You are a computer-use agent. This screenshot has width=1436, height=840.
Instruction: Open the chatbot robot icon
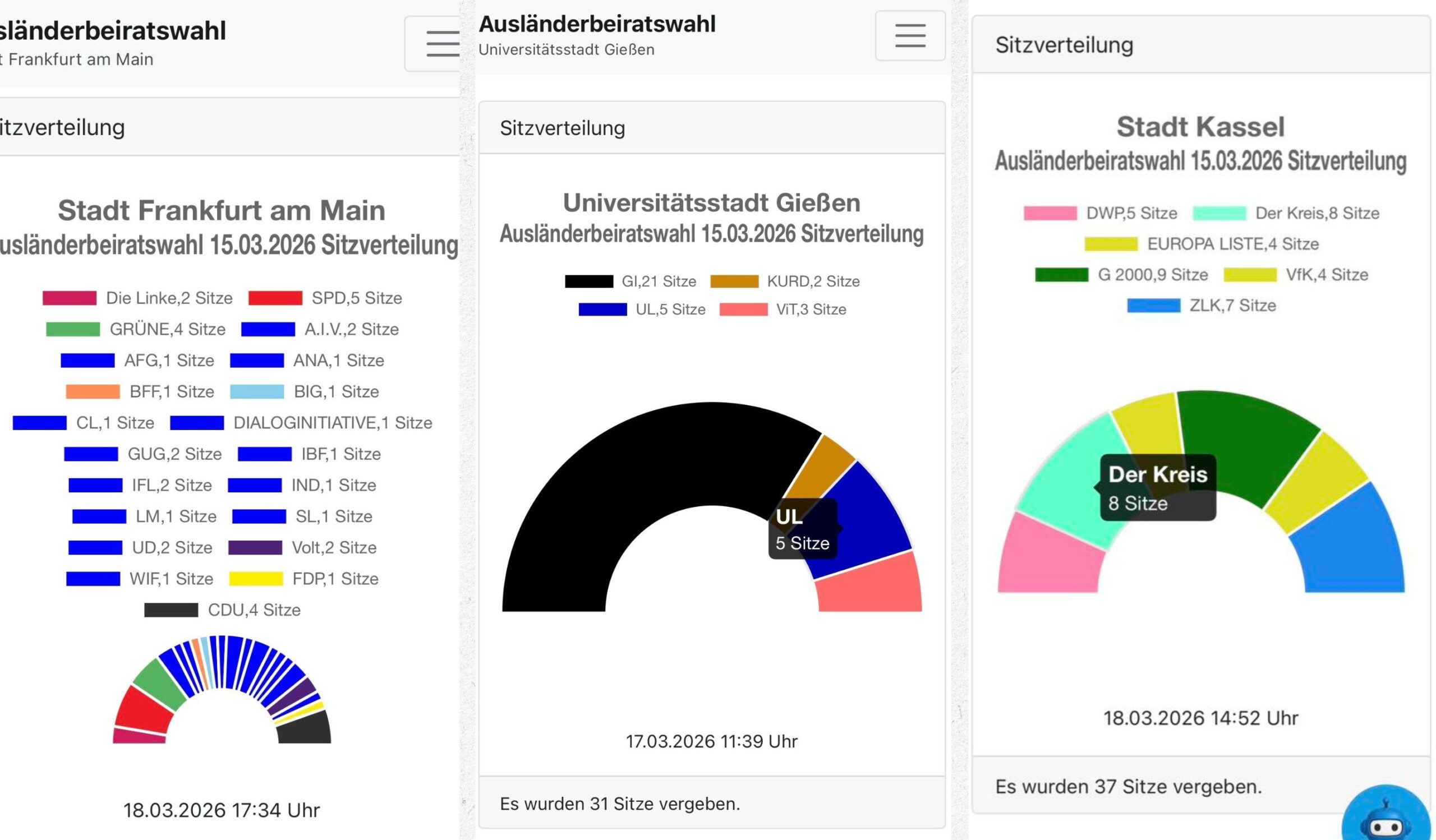point(1388,820)
